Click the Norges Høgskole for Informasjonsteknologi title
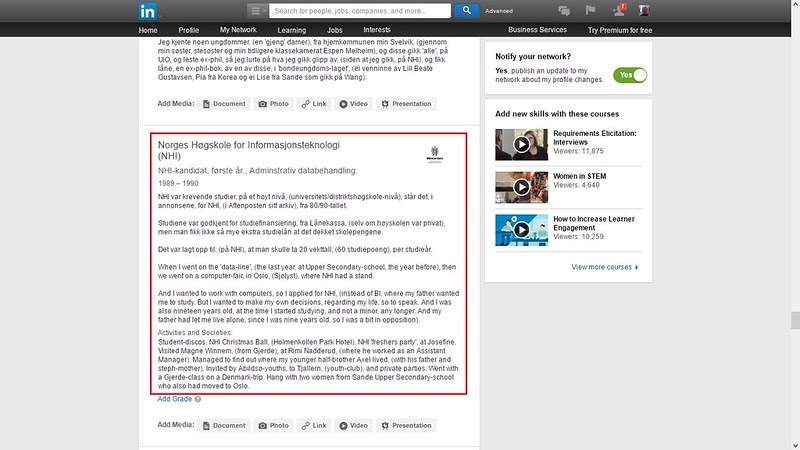This screenshot has width=800, height=450. point(248,150)
